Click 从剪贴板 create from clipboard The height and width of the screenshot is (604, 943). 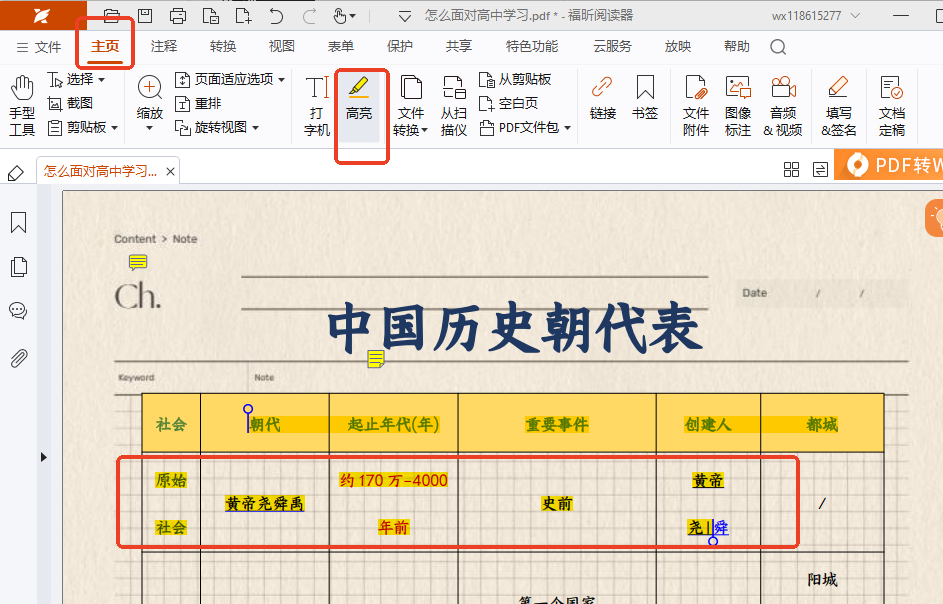pyautogui.click(x=515, y=79)
